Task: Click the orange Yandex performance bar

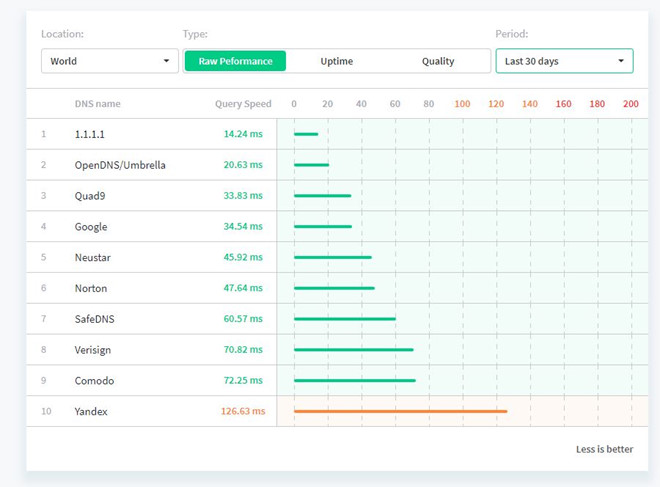Action: point(400,411)
